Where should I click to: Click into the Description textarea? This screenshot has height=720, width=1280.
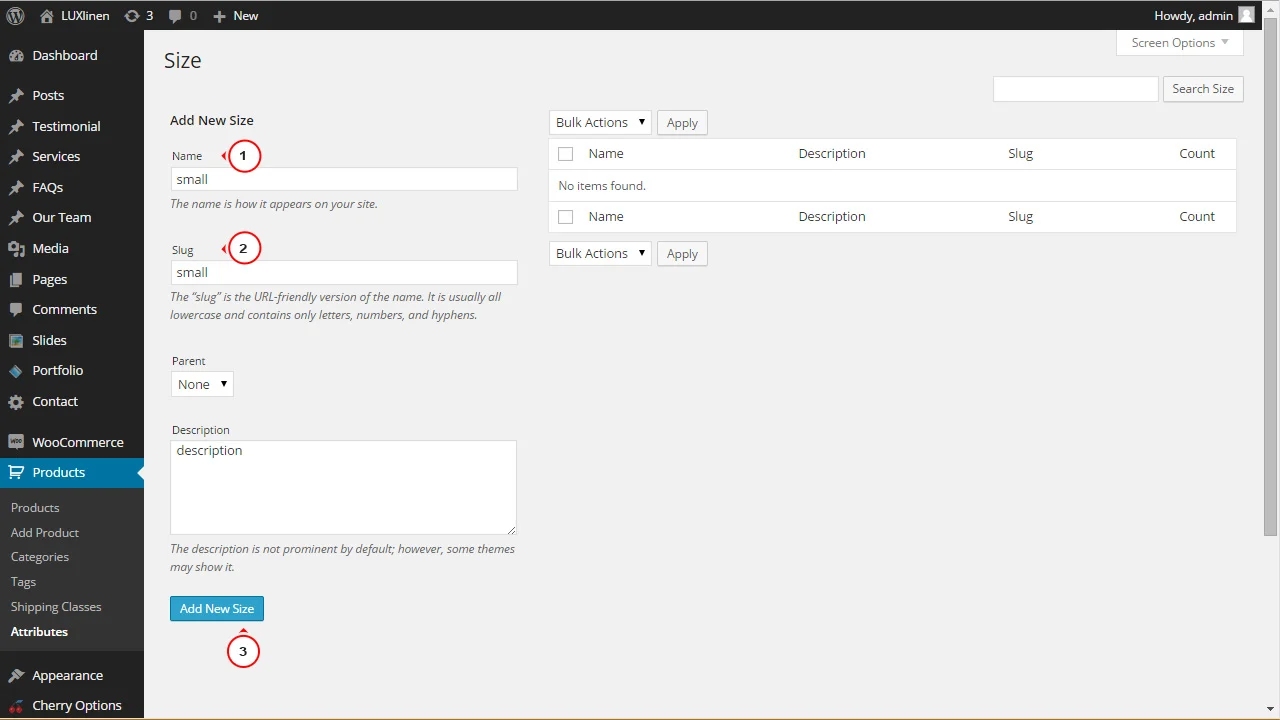point(343,488)
